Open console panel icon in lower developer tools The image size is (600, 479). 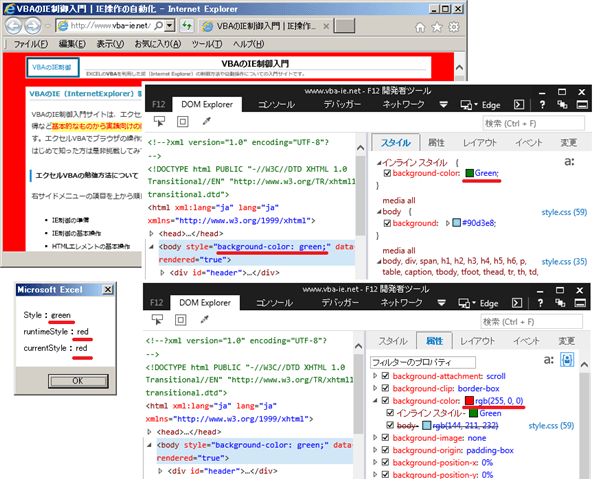click(x=517, y=303)
